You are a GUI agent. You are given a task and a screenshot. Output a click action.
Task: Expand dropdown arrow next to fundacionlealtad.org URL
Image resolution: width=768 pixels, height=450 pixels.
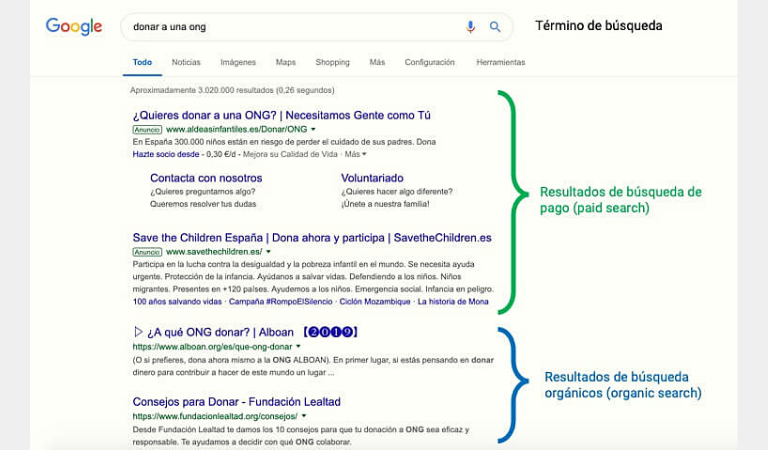(x=304, y=416)
